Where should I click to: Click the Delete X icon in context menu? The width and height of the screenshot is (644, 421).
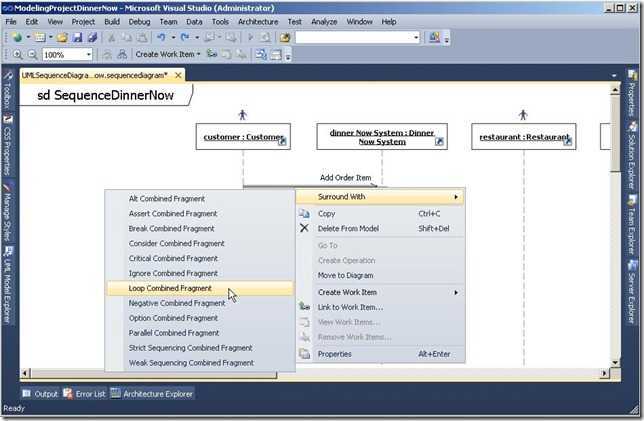click(304, 228)
